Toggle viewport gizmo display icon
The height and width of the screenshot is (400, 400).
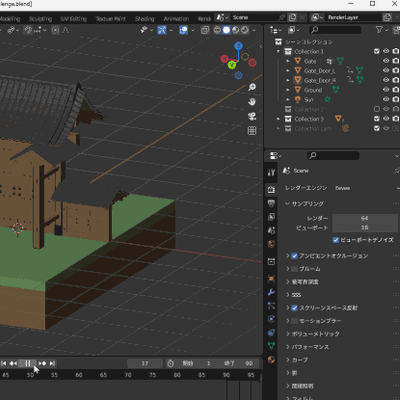pos(162,30)
